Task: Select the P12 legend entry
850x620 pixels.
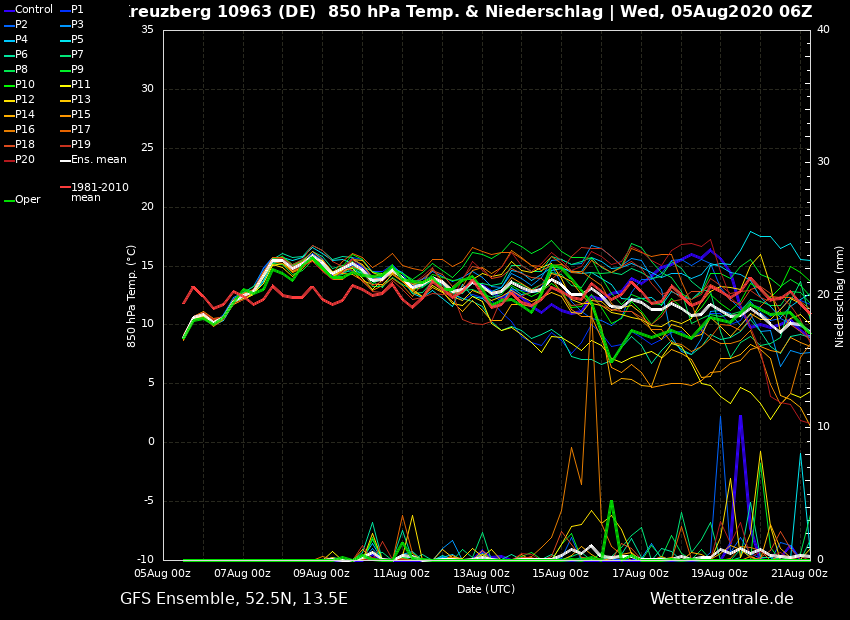Action: 19,100
